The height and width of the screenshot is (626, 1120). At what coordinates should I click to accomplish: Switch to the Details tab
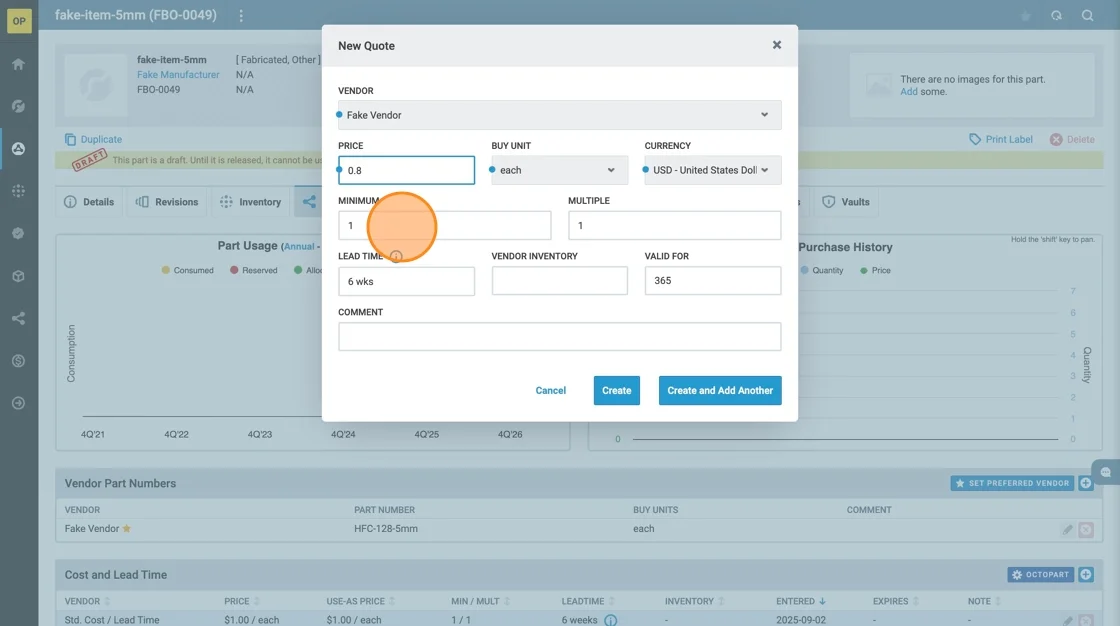point(89,202)
